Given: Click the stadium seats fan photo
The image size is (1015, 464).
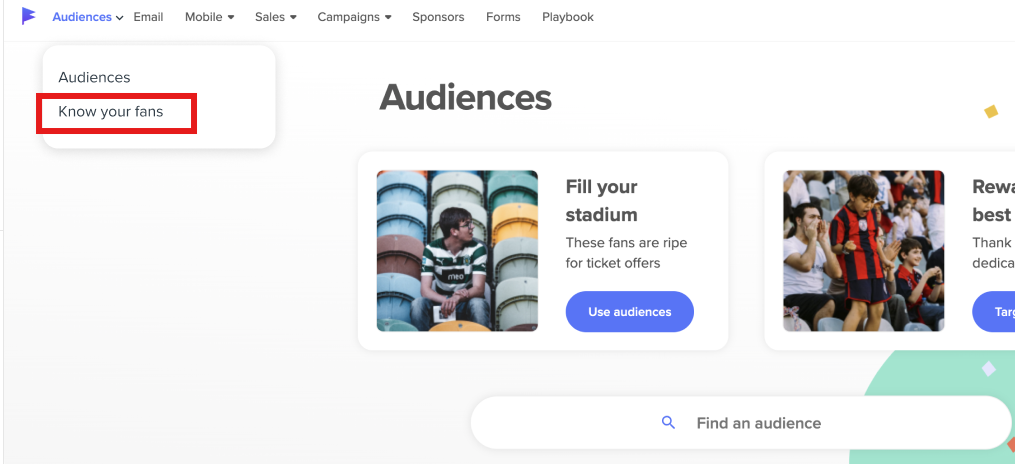Looking at the screenshot, I should tap(457, 250).
